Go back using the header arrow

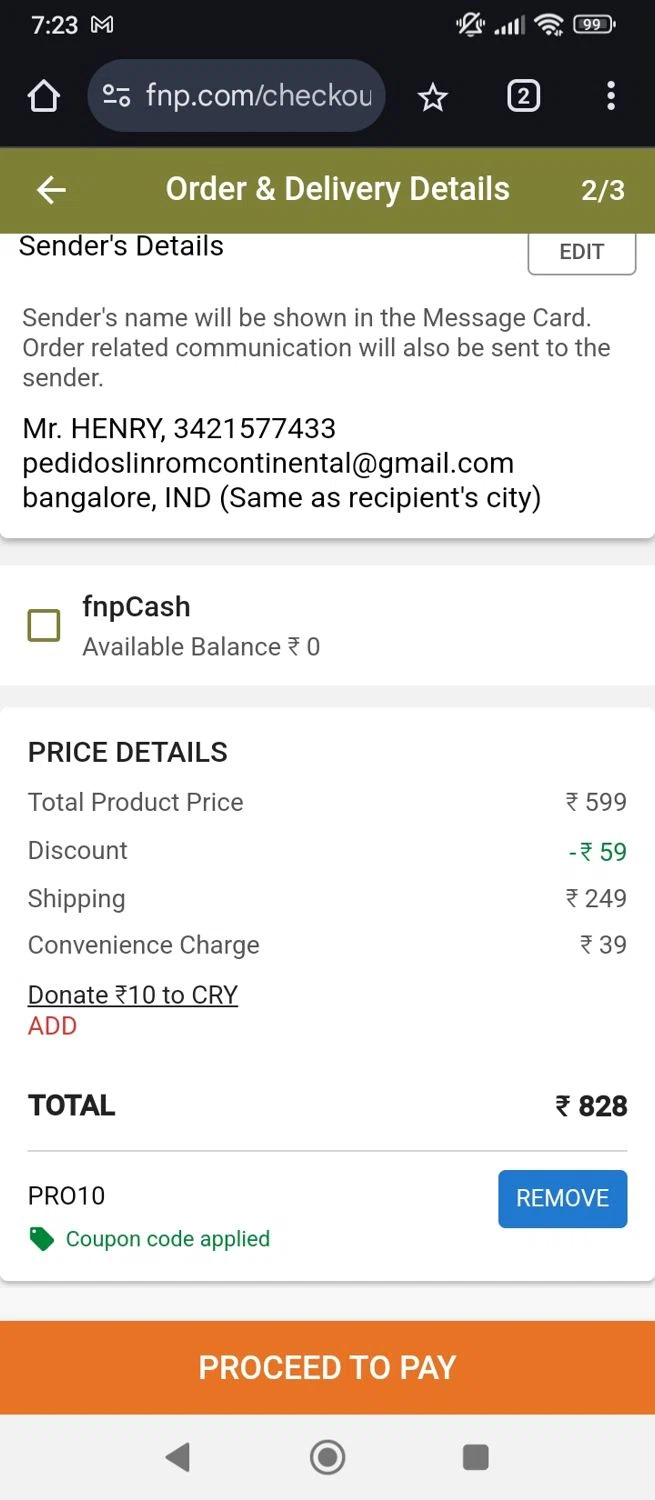coord(51,190)
